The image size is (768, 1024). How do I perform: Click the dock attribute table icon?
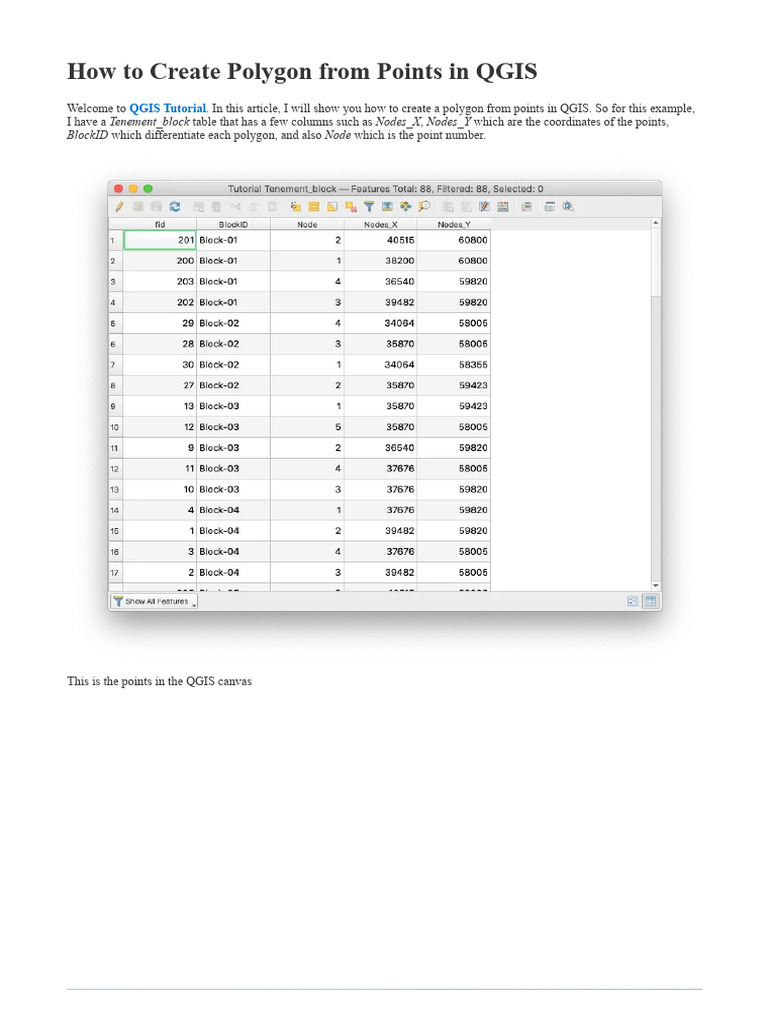click(550, 206)
